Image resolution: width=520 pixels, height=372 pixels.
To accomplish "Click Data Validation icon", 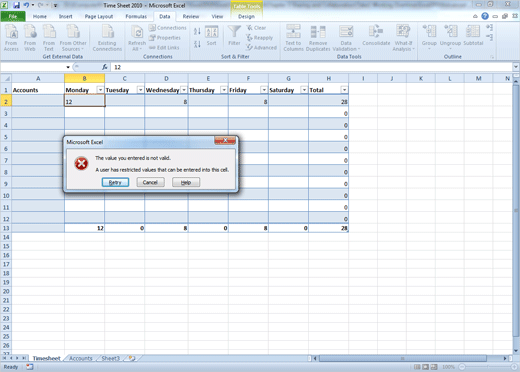I will pos(346,38).
